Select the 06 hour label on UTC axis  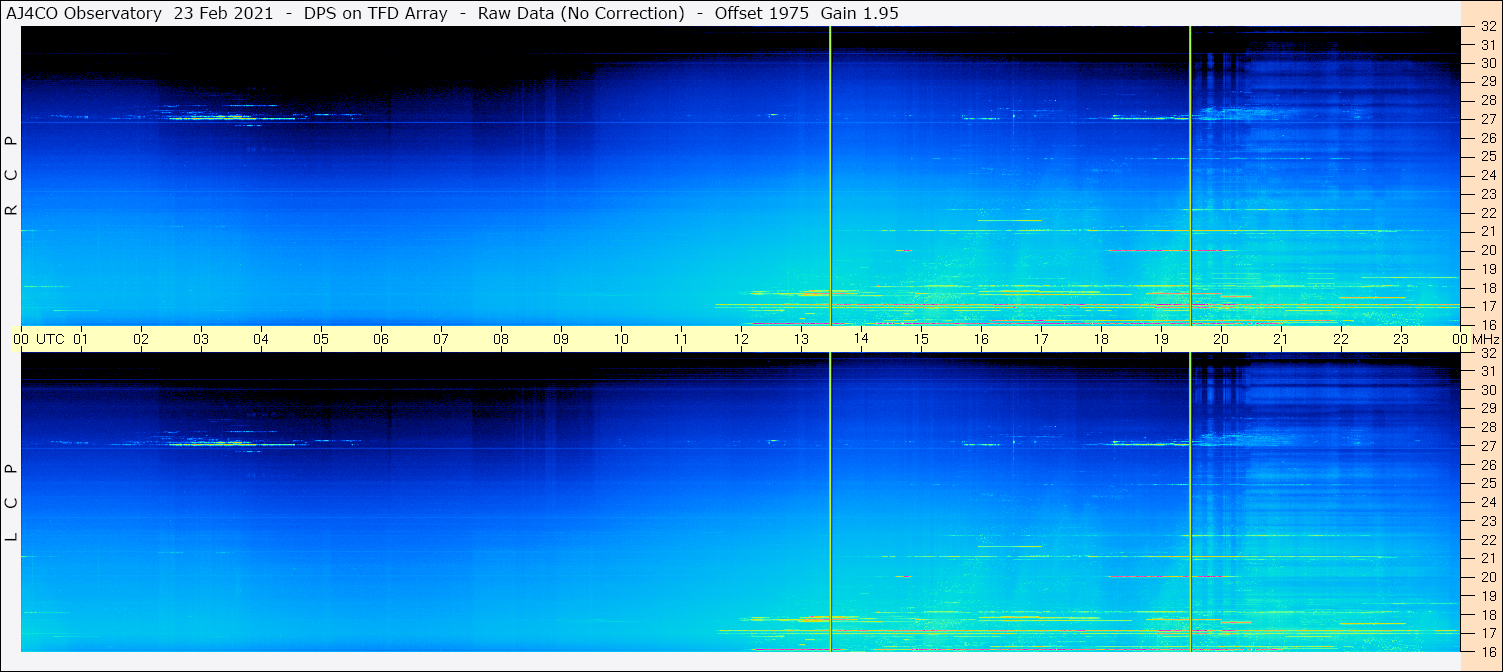tap(381, 339)
